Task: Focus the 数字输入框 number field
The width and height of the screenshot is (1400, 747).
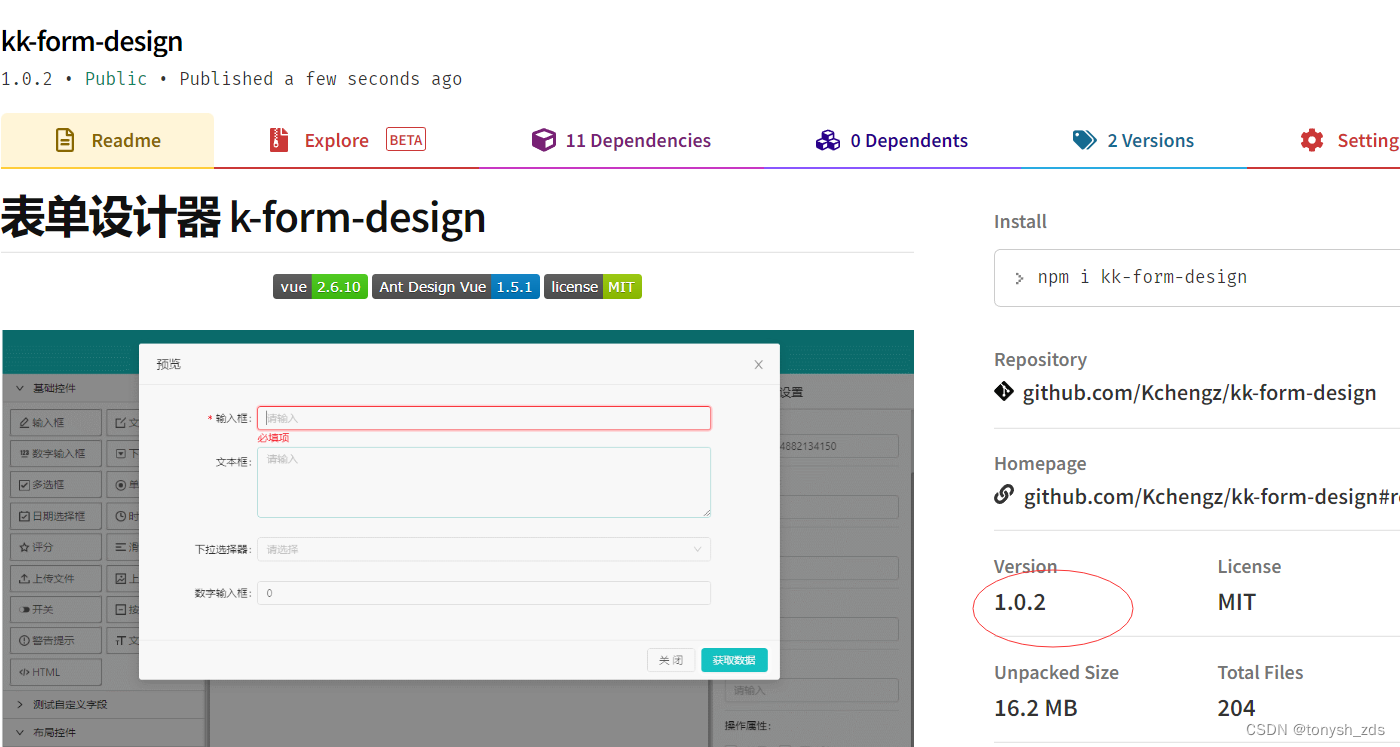Action: 484,593
